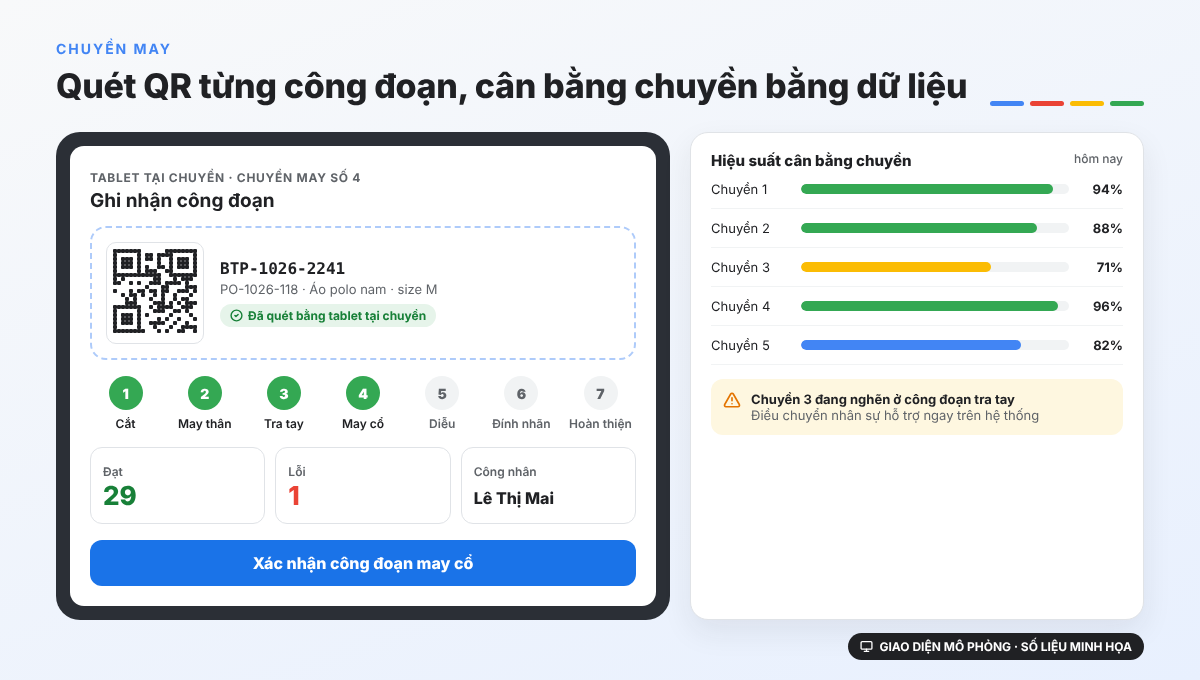Click the CHUYỀN MAY label at top

[x=113, y=49]
